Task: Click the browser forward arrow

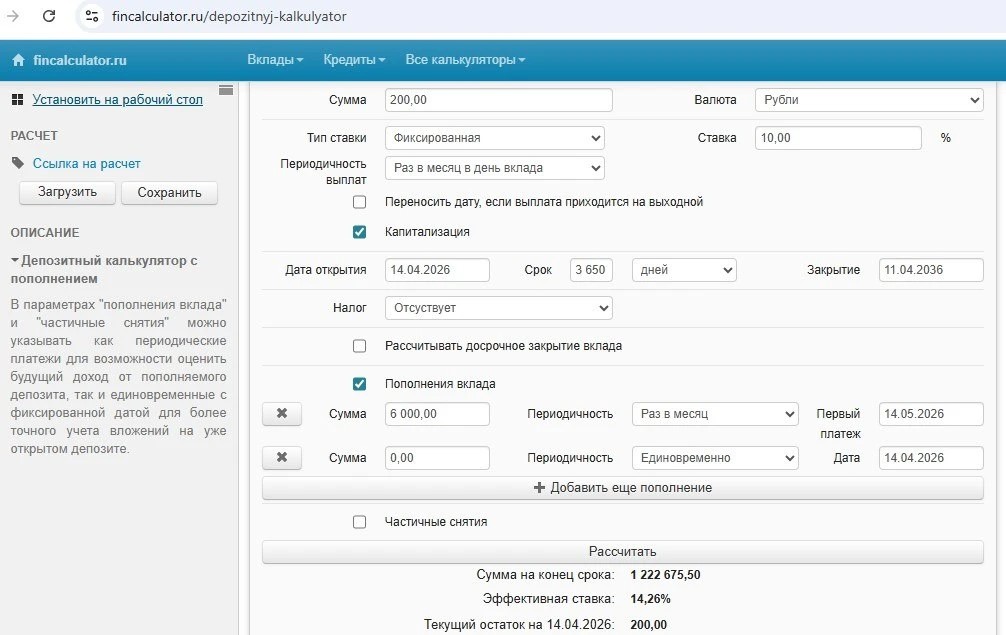Action: (13, 16)
